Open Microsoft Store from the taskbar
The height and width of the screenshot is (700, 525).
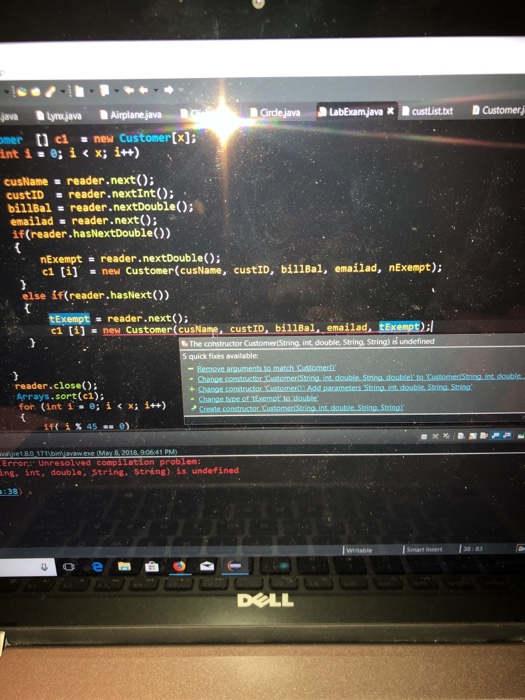click(x=152, y=567)
